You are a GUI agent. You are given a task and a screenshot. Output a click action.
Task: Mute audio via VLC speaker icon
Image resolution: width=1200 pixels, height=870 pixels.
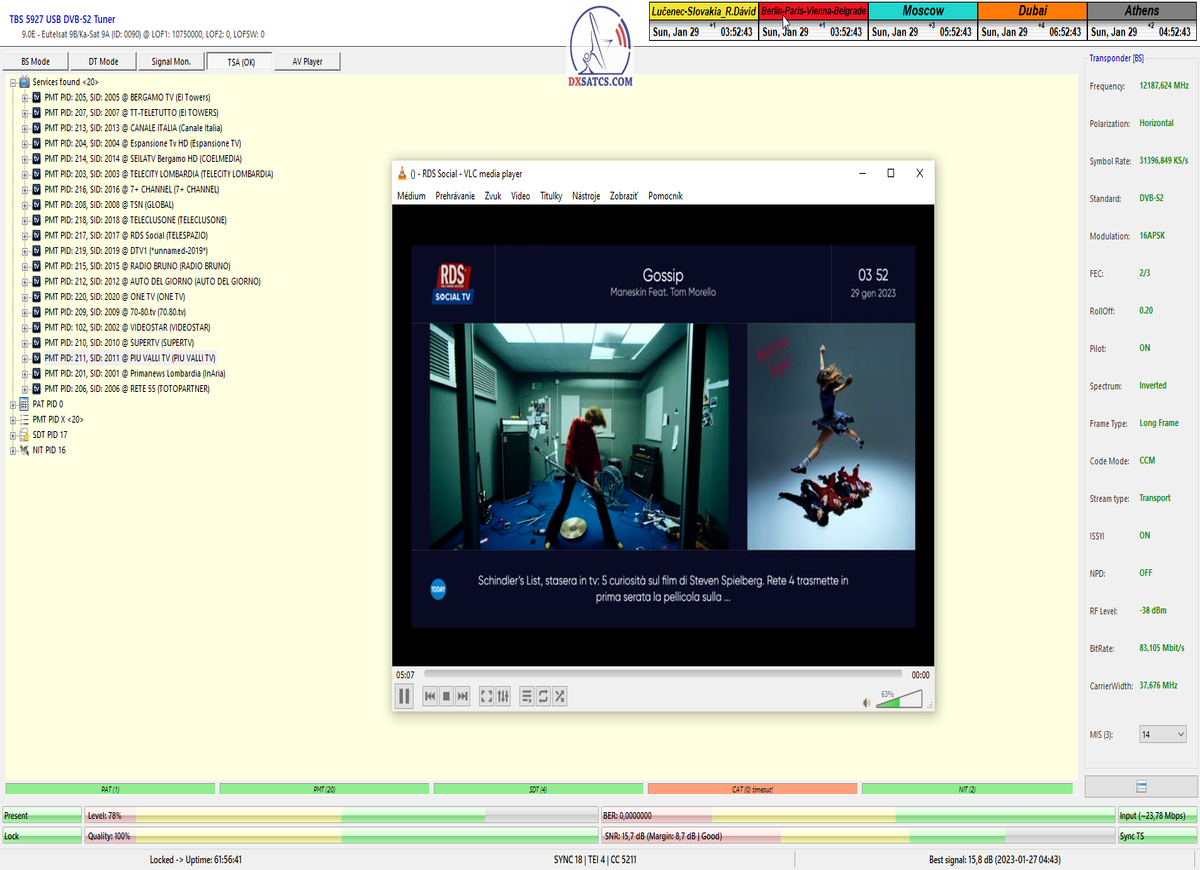click(x=866, y=702)
